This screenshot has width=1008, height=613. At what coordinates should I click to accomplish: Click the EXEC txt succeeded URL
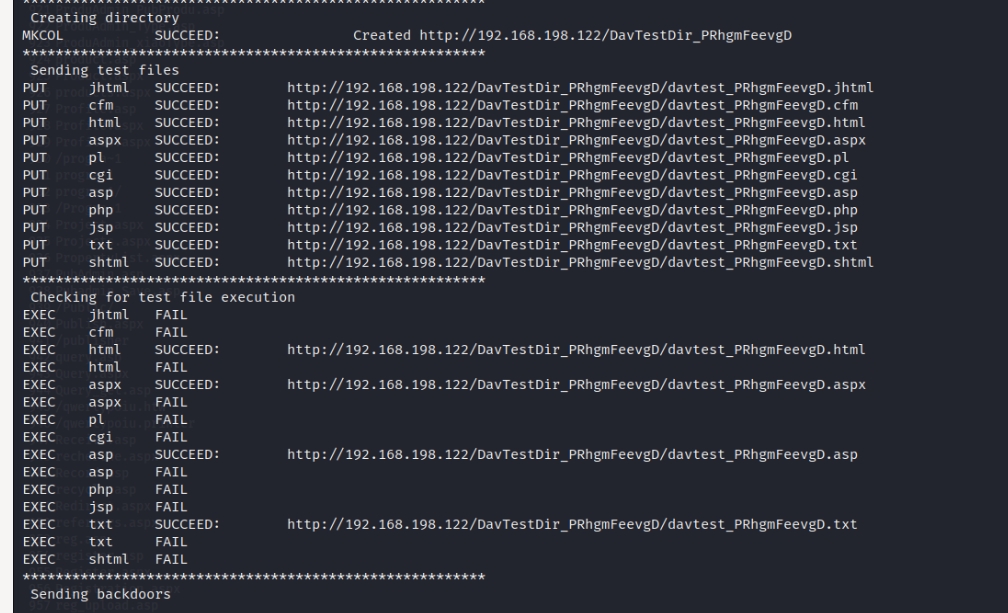point(572,524)
